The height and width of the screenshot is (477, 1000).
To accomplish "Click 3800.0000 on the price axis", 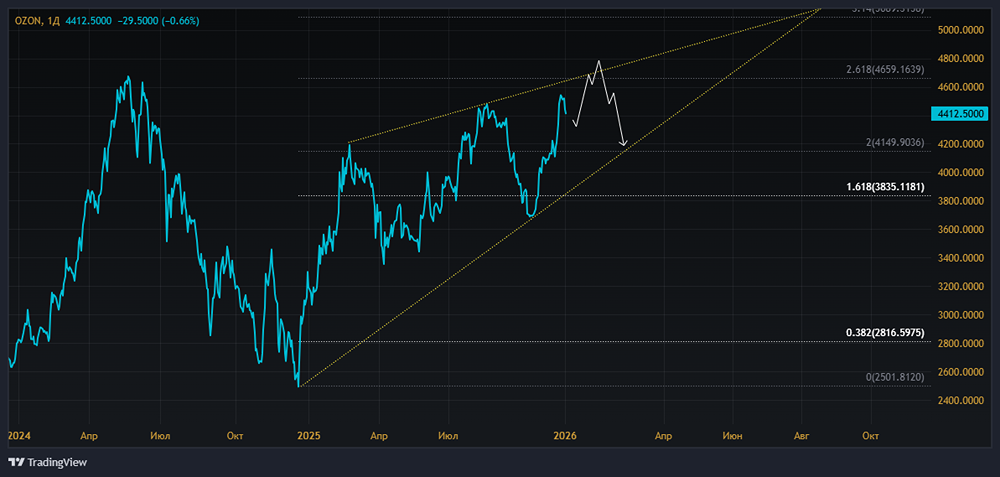I will [x=960, y=201].
